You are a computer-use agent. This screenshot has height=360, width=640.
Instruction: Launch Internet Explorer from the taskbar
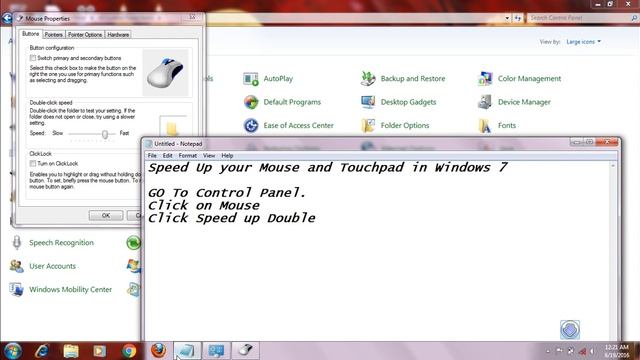pyautogui.click(x=42, y=351)
